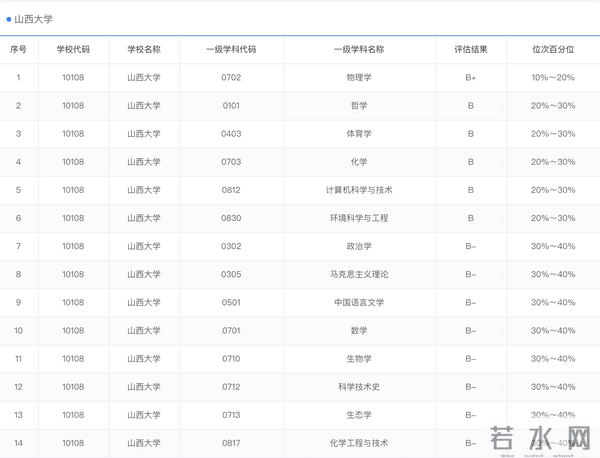Screen dimensions: 600x458
Task: Click the 位次百分位 column header
Action: (x=553, y=49)
